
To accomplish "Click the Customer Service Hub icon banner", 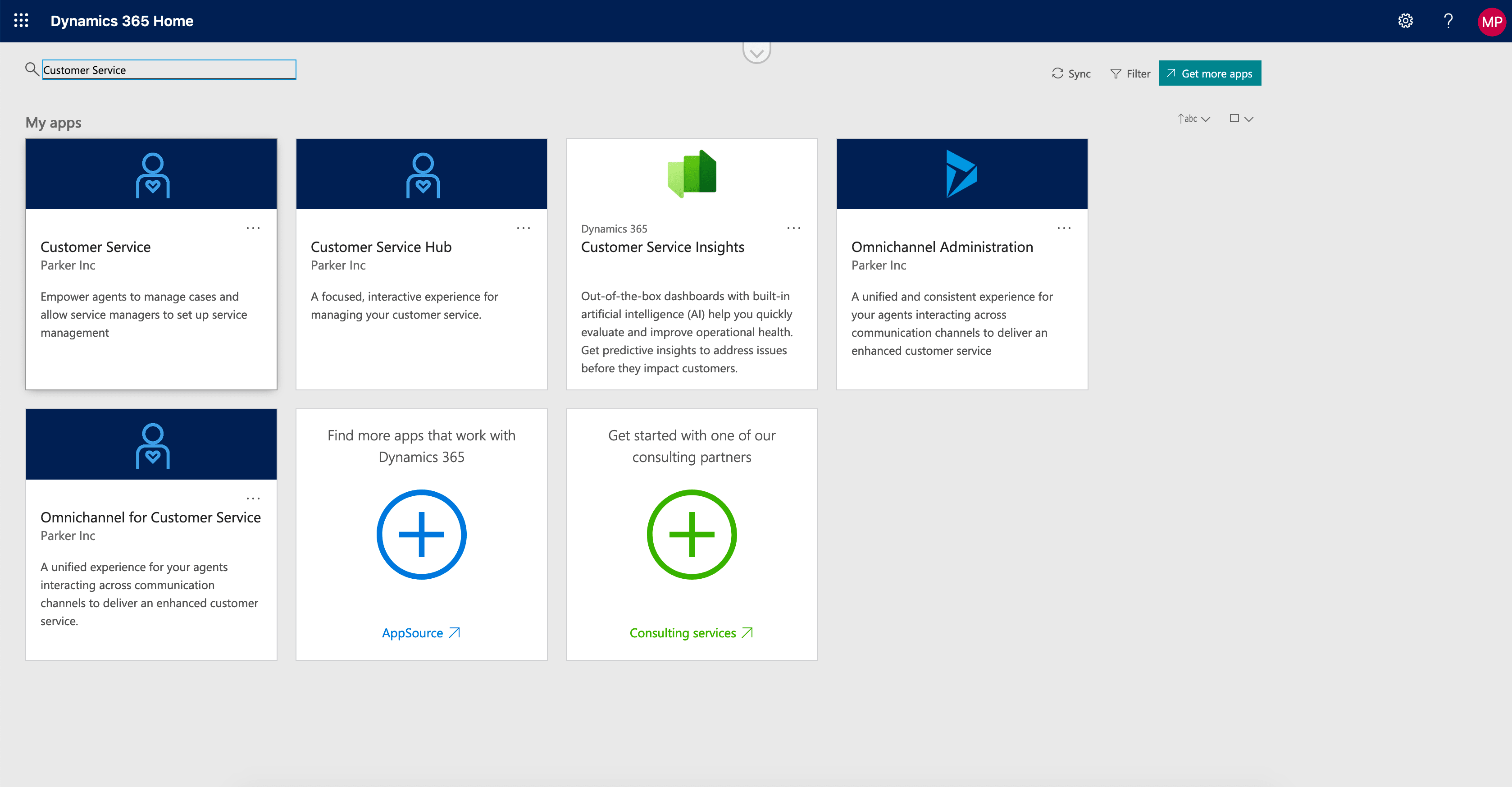I will pos(421,174).
